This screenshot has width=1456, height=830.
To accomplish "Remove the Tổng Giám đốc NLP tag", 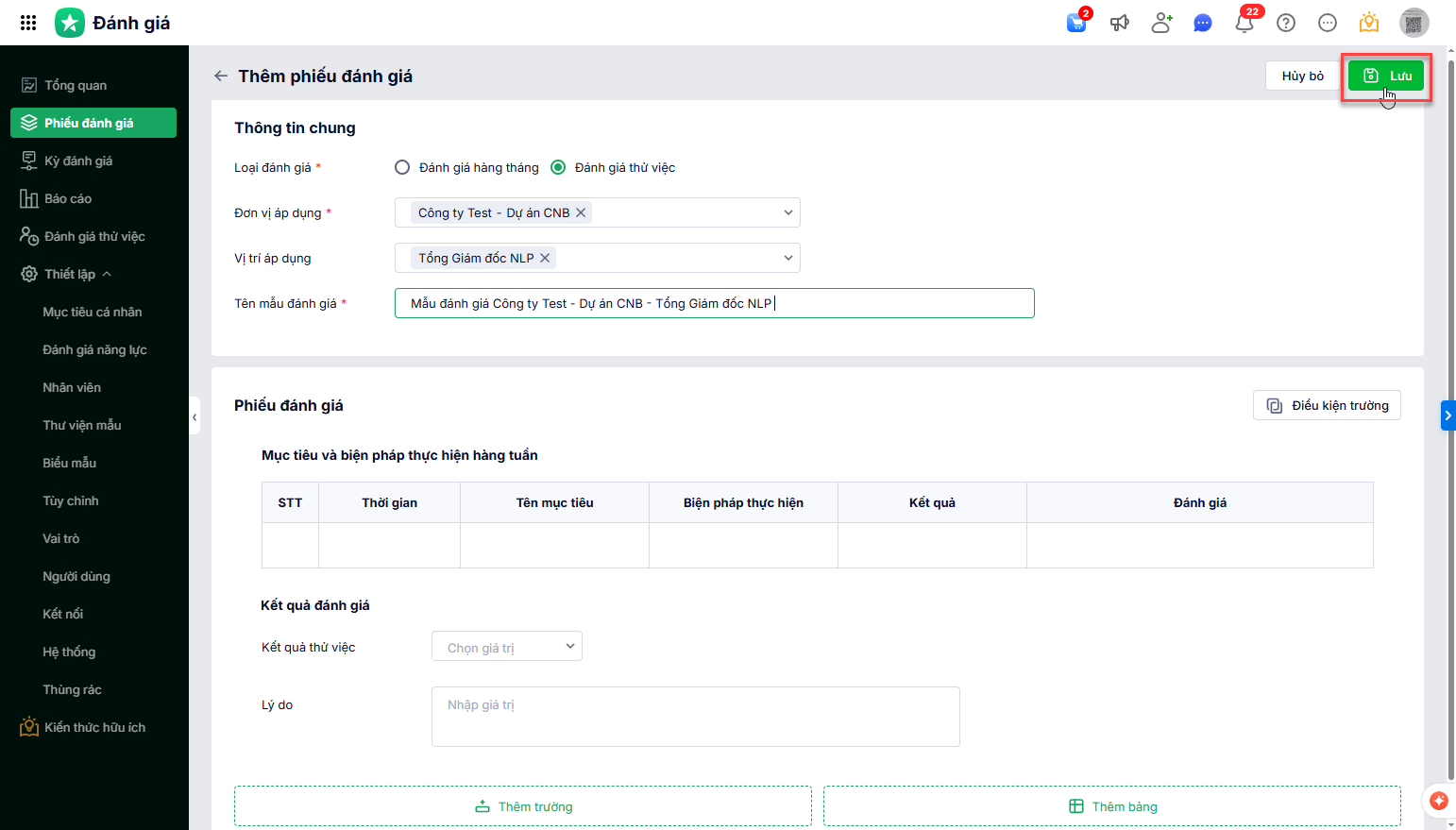I will 545,258.
